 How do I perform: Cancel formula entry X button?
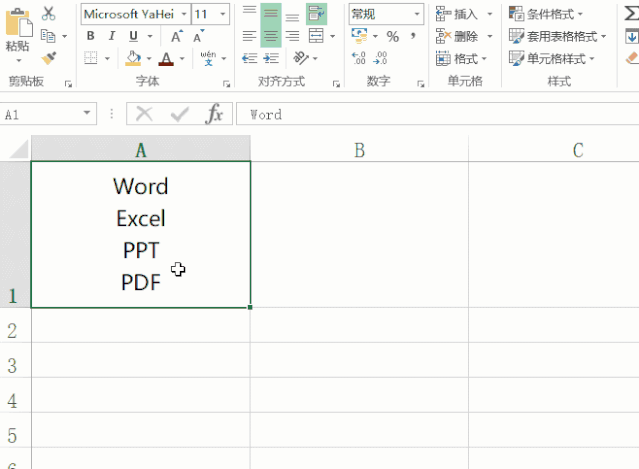[144, 114]
